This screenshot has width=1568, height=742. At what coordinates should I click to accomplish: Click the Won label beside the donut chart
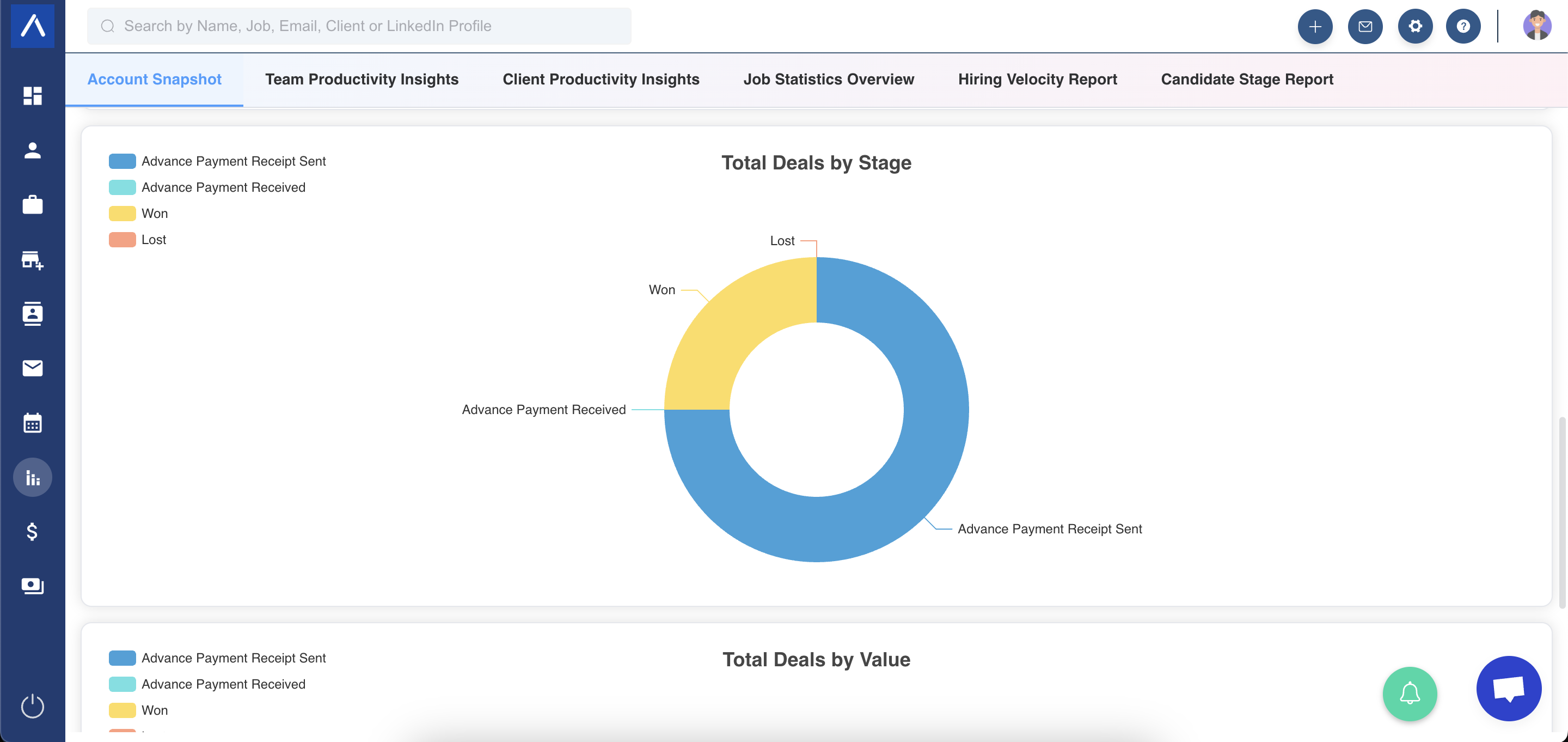coord(661,290)
